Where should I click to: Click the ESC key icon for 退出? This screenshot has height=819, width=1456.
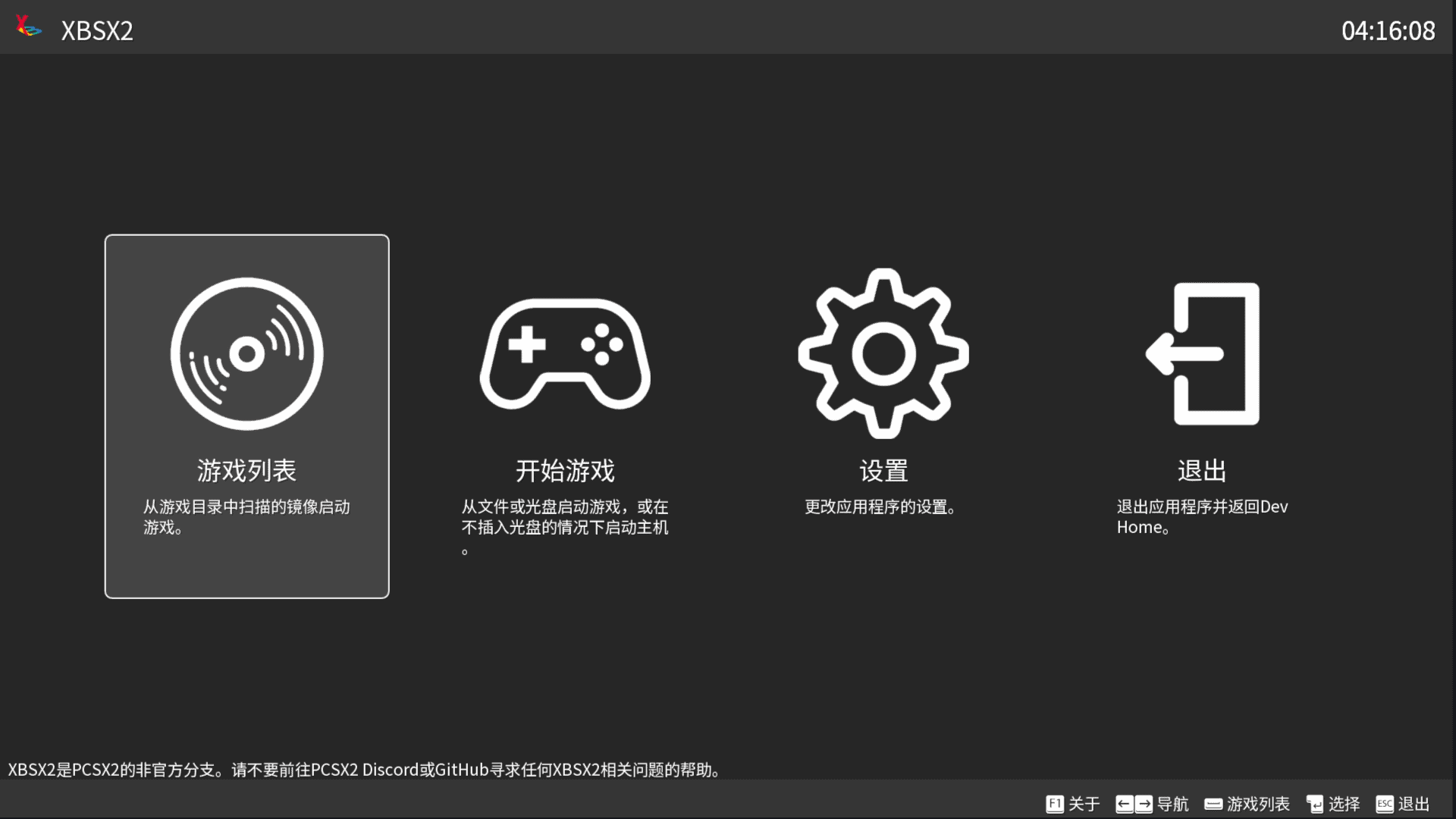[x=1385, y=804]
